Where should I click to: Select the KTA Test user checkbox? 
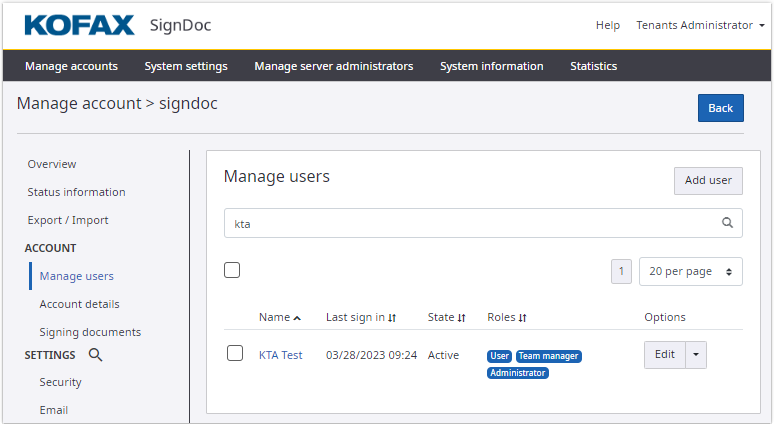[235, 353]
